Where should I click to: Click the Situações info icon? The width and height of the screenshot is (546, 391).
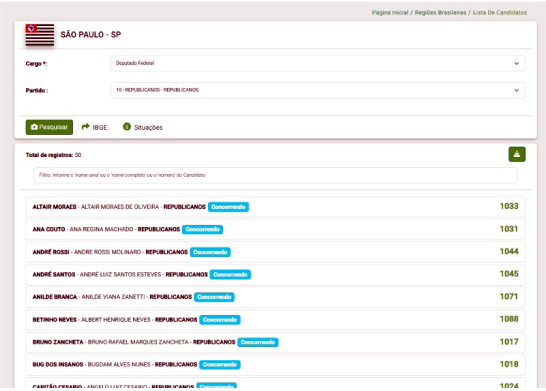click(127, 127)
